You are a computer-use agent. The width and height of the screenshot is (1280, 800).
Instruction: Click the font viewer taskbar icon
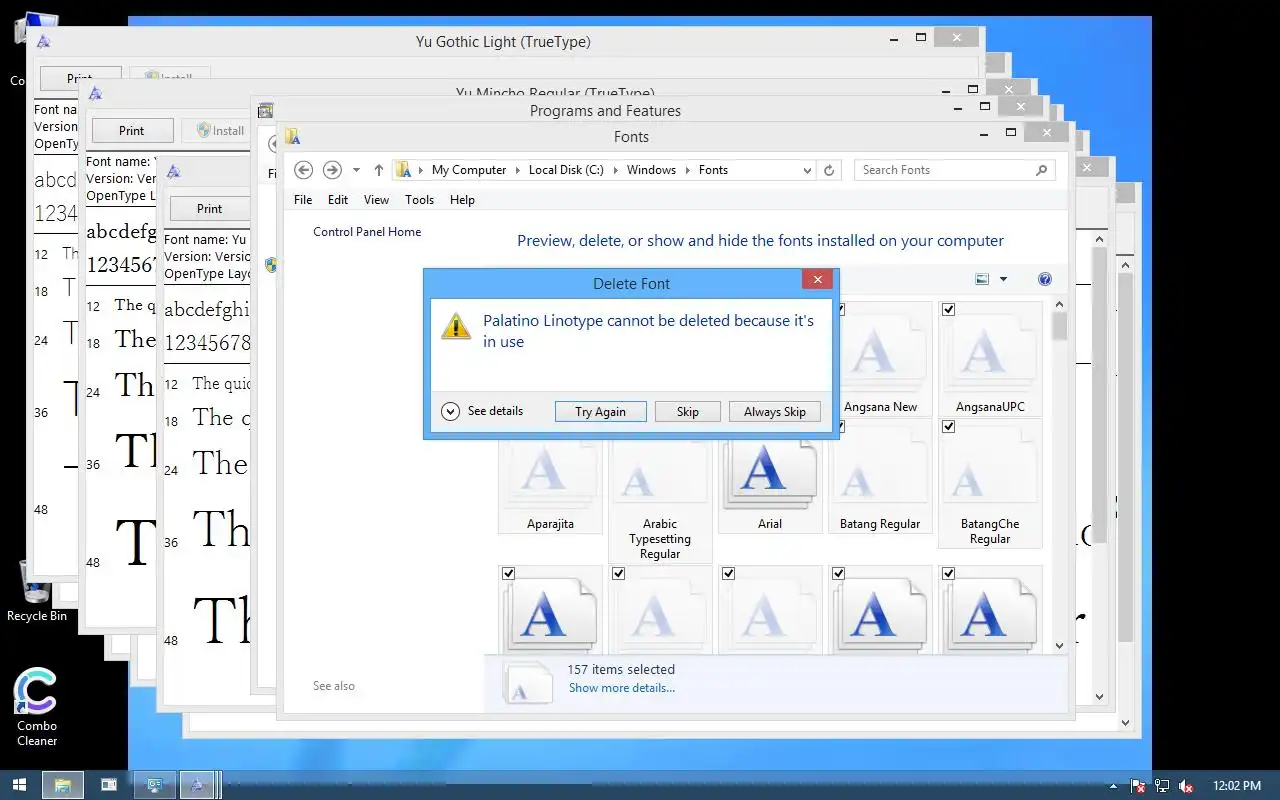198,785
